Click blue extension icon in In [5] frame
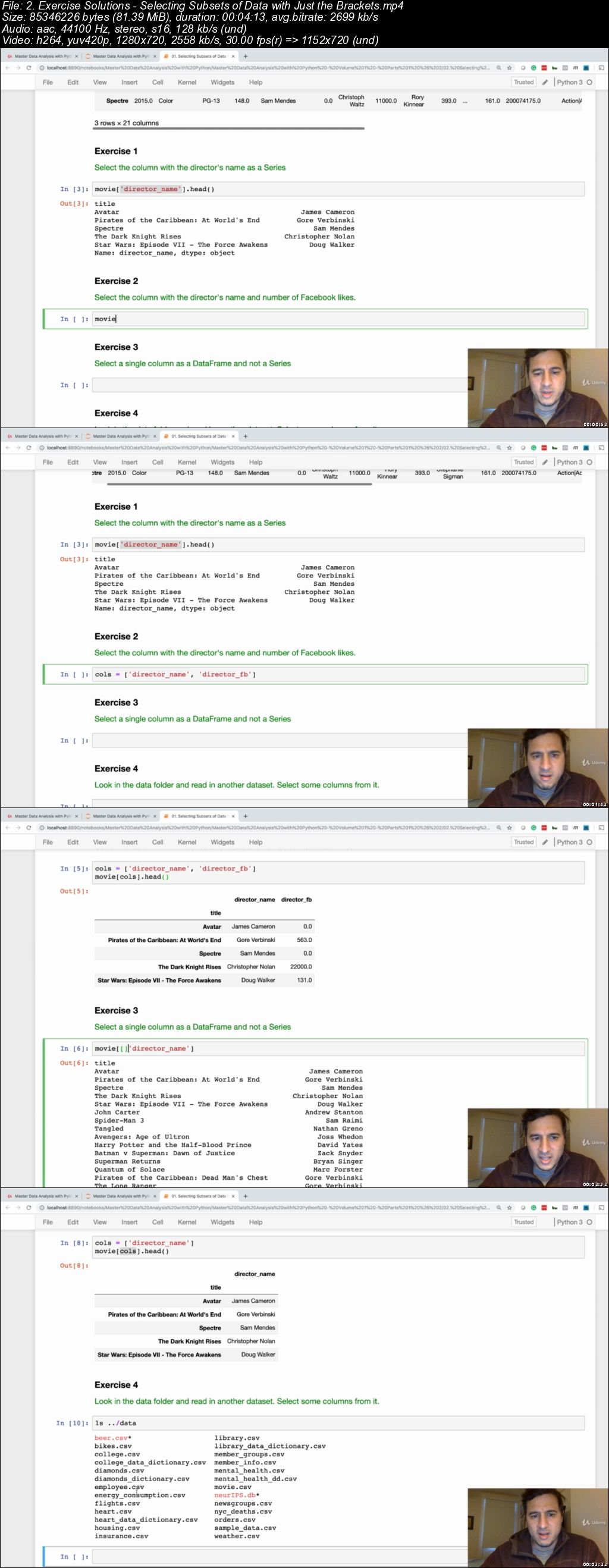Image resolution: width=609 pixels, height=1568 pixels. click(x=586, y=827)
